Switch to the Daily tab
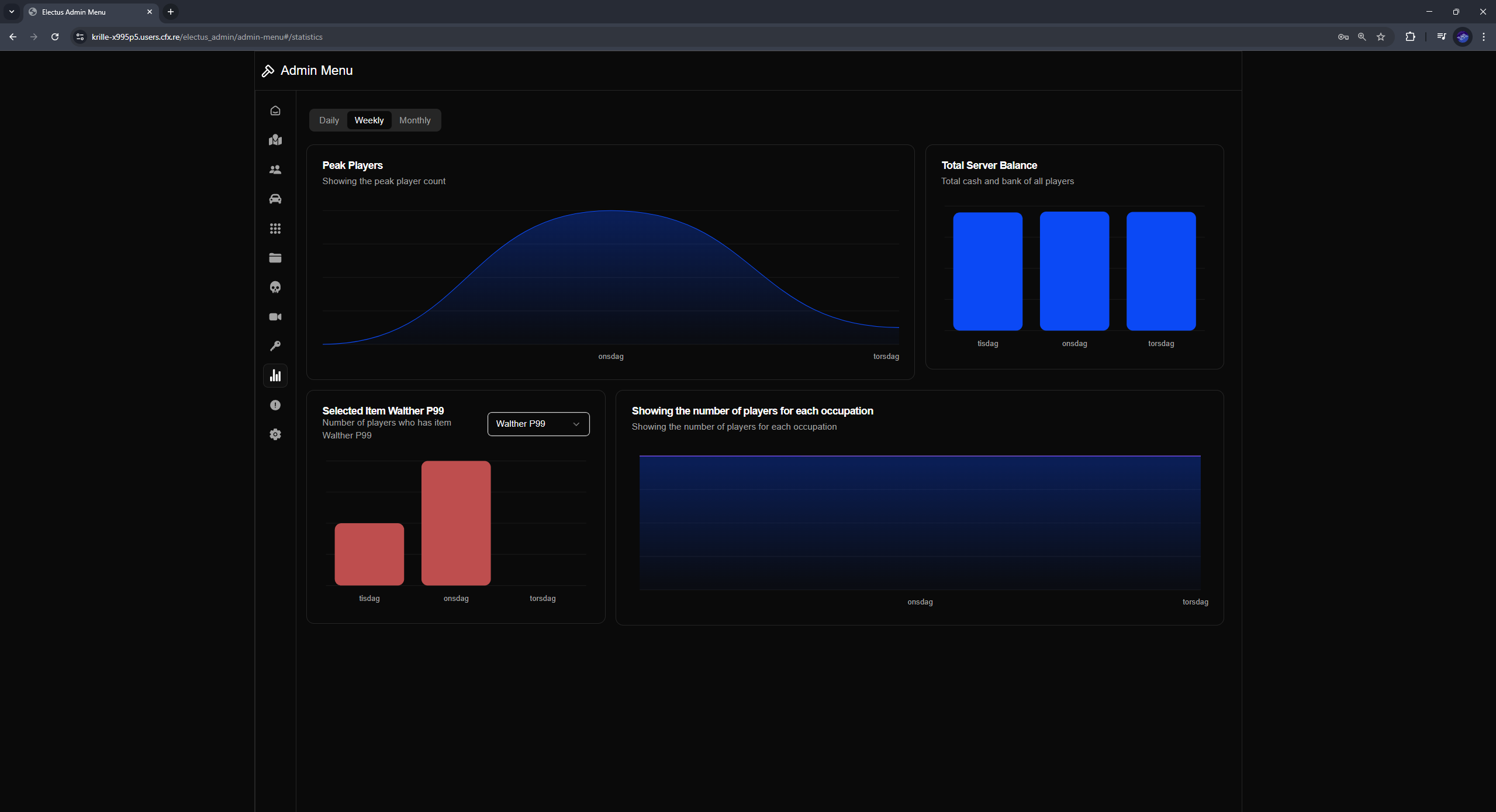Viewport: 1496px width, 812px height. 329,120
